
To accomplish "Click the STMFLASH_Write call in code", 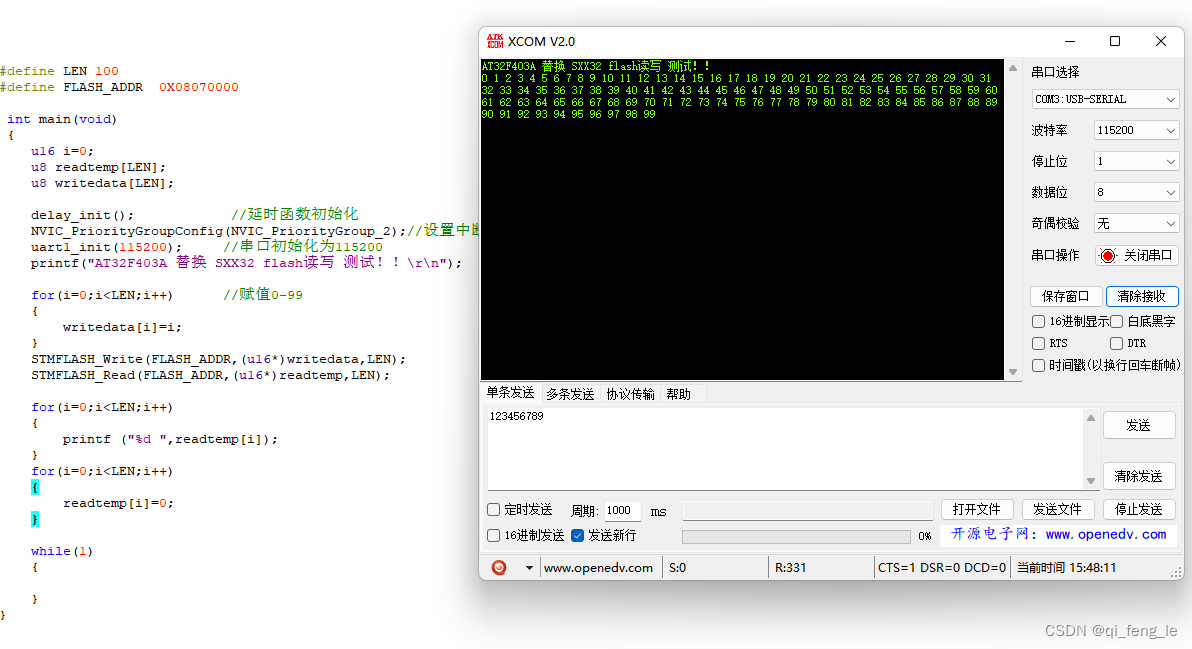I will coord(218,359).
